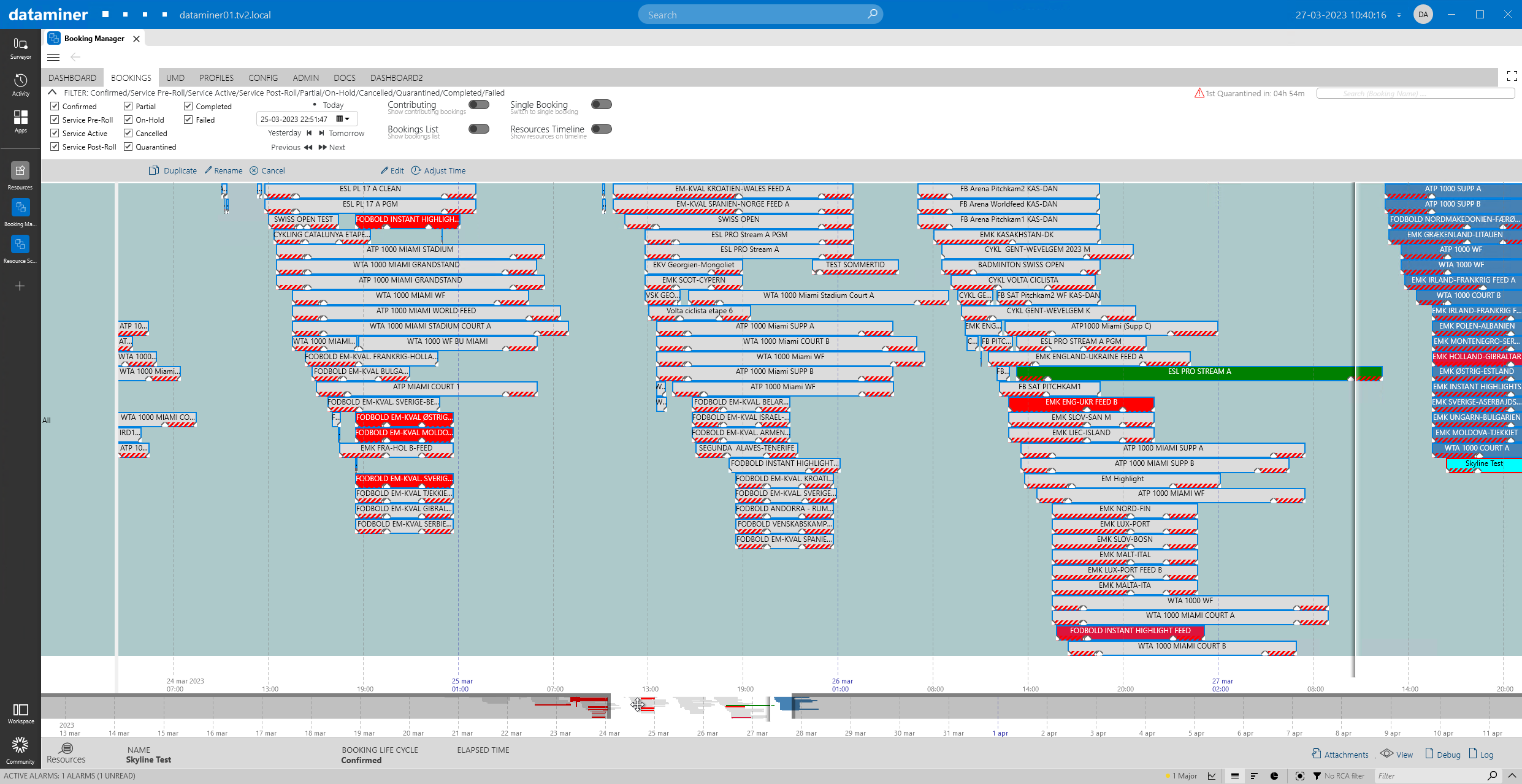Switch to the DOCS tab

(345, 78)
